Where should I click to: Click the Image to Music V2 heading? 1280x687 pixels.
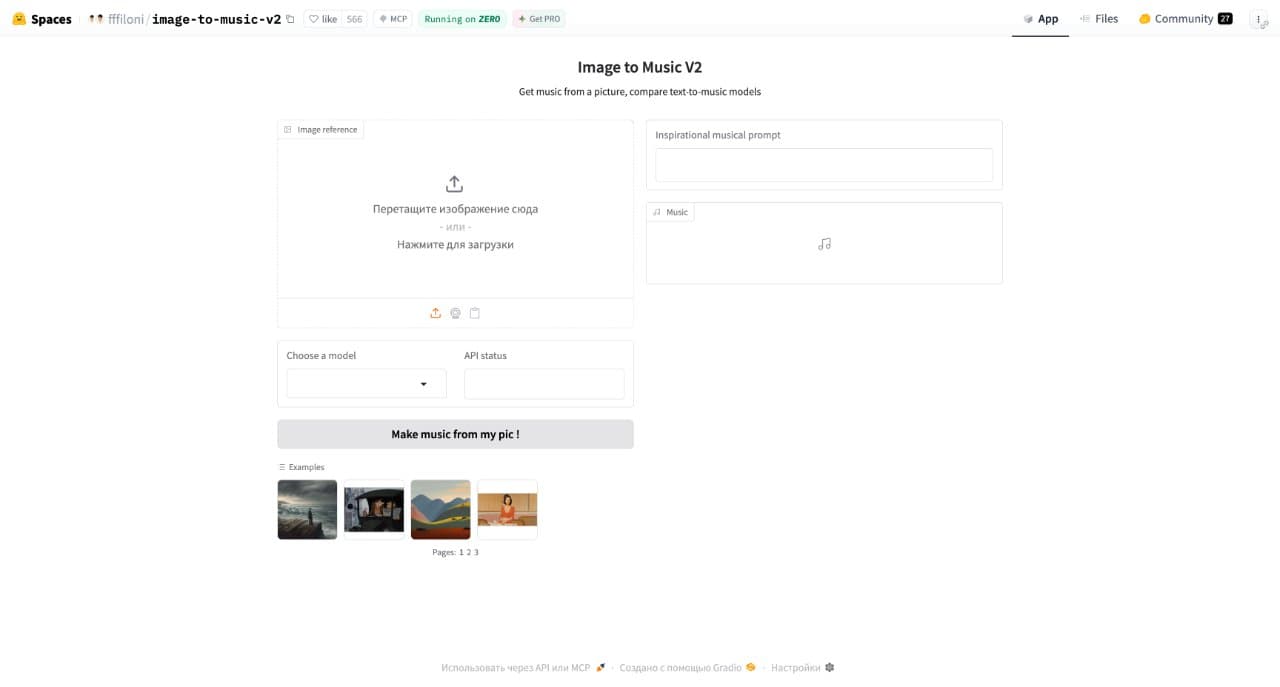tap(640, 67)
